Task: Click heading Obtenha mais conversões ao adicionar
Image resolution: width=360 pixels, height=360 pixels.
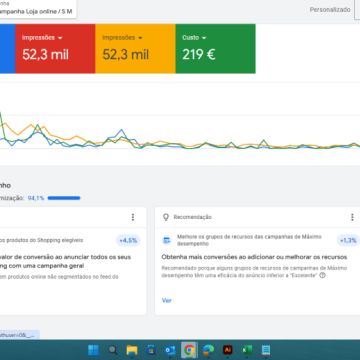Action: pos(254,257)
